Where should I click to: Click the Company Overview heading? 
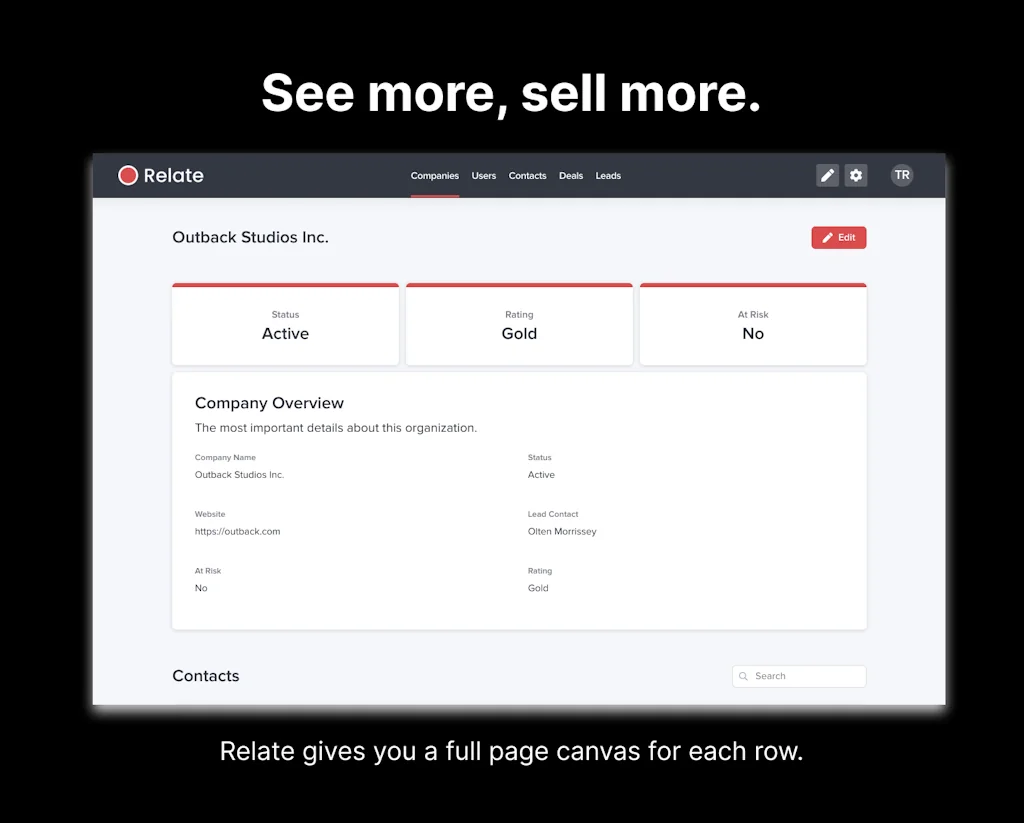pos(269,403)
